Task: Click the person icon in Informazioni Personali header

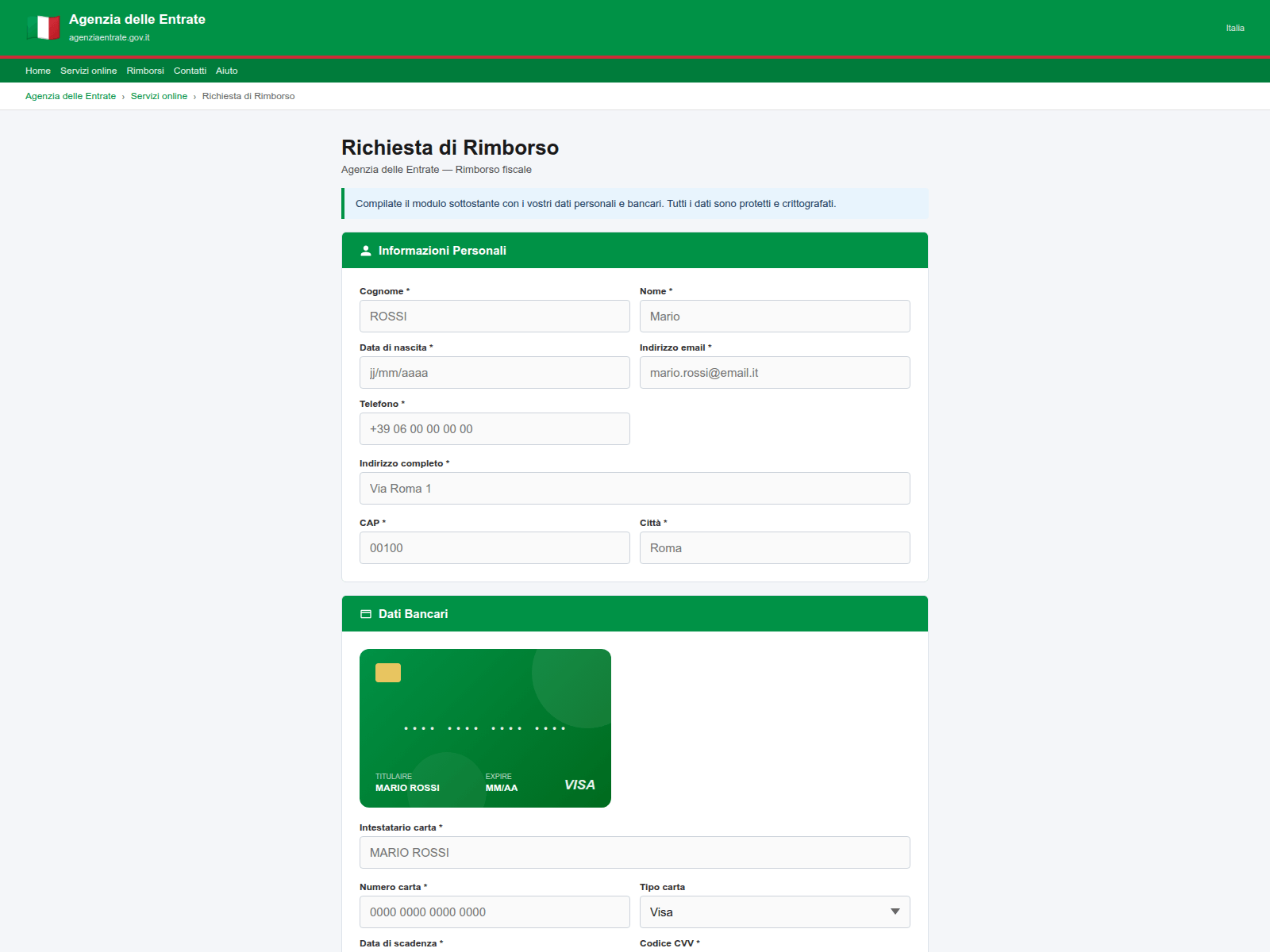Action: click(366, 251)
